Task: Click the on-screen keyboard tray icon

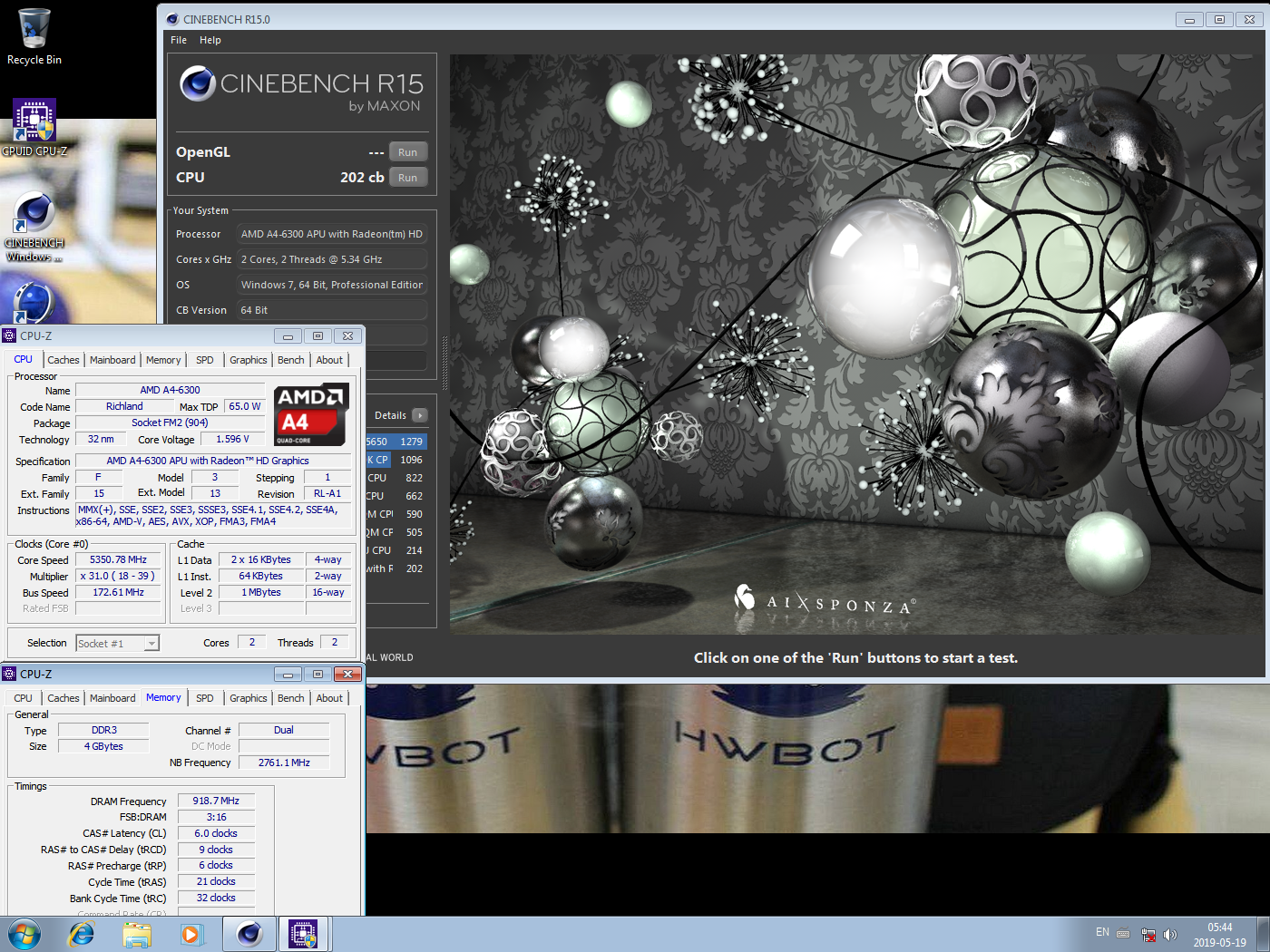Action: [x=1123, y=933]
